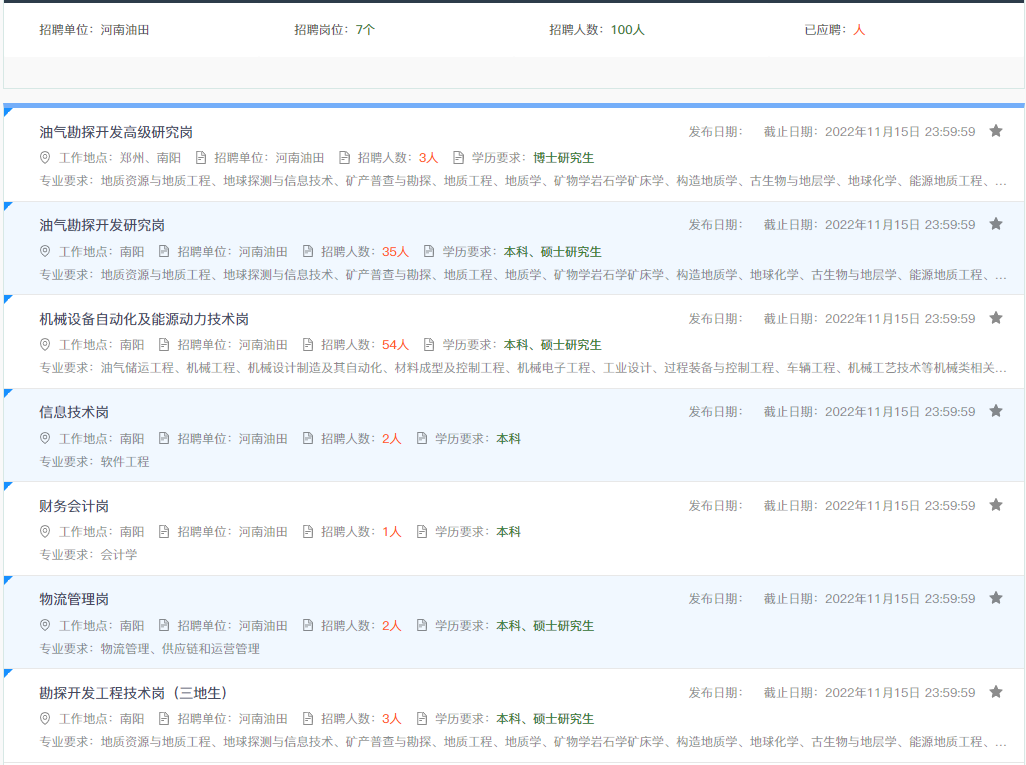Click the 招聘人数 icon on 财务会计岗 row
The height and width of the screenshot is (765, 1026).
pos(307,531)
